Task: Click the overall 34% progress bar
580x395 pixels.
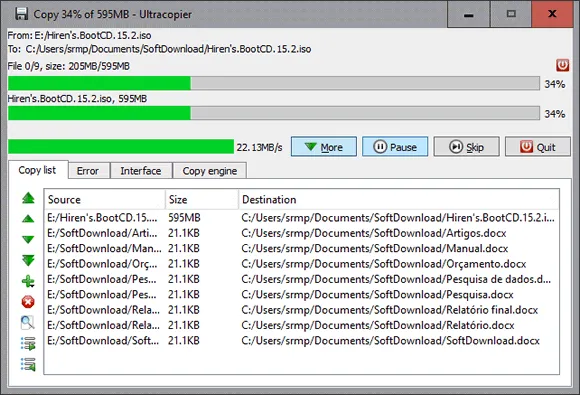Action: 274,83
